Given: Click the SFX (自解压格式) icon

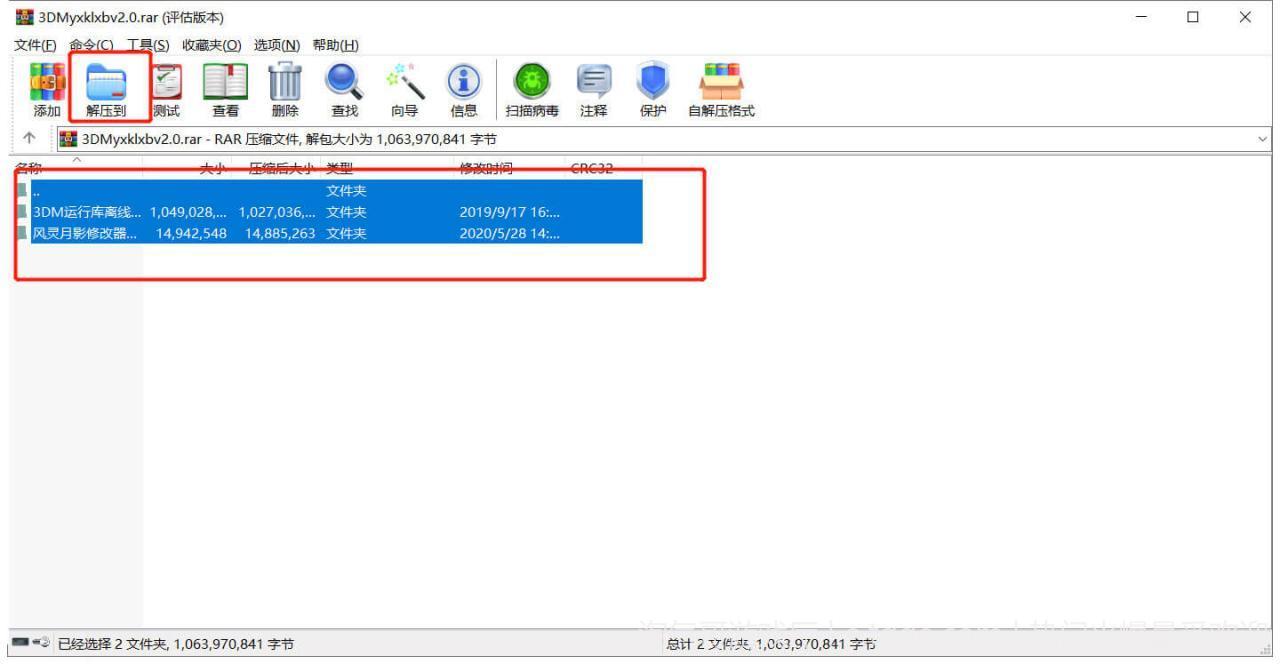Looking at the screenshot, I should (x=721, y=88).
